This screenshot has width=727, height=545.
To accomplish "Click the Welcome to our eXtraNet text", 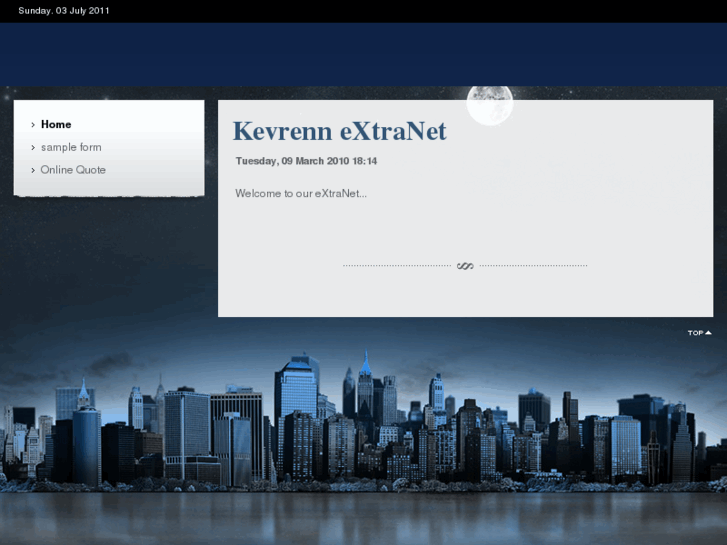I will [x=301, y=193].
